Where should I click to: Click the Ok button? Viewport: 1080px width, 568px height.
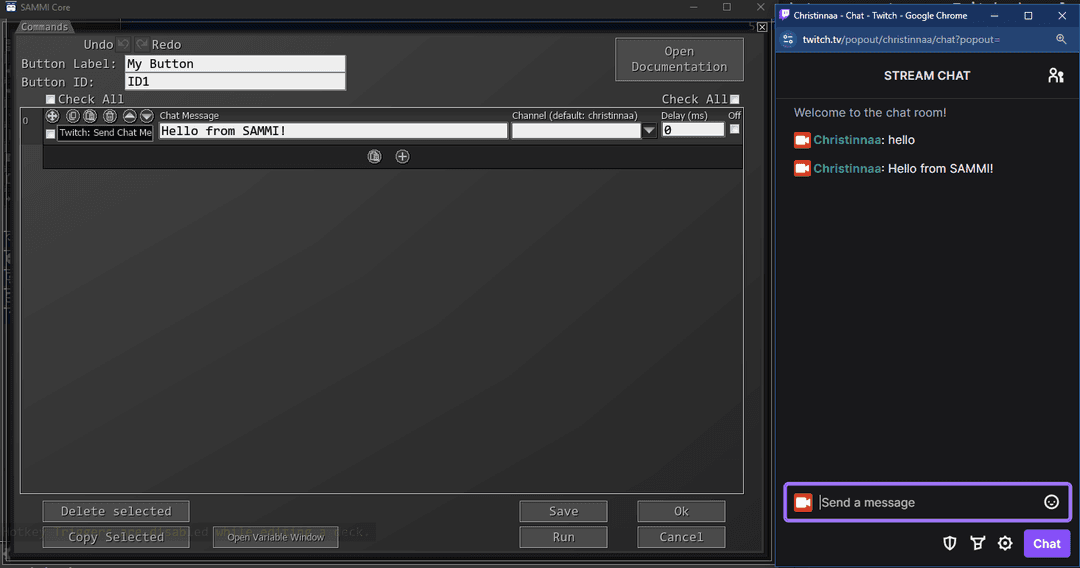681,511
